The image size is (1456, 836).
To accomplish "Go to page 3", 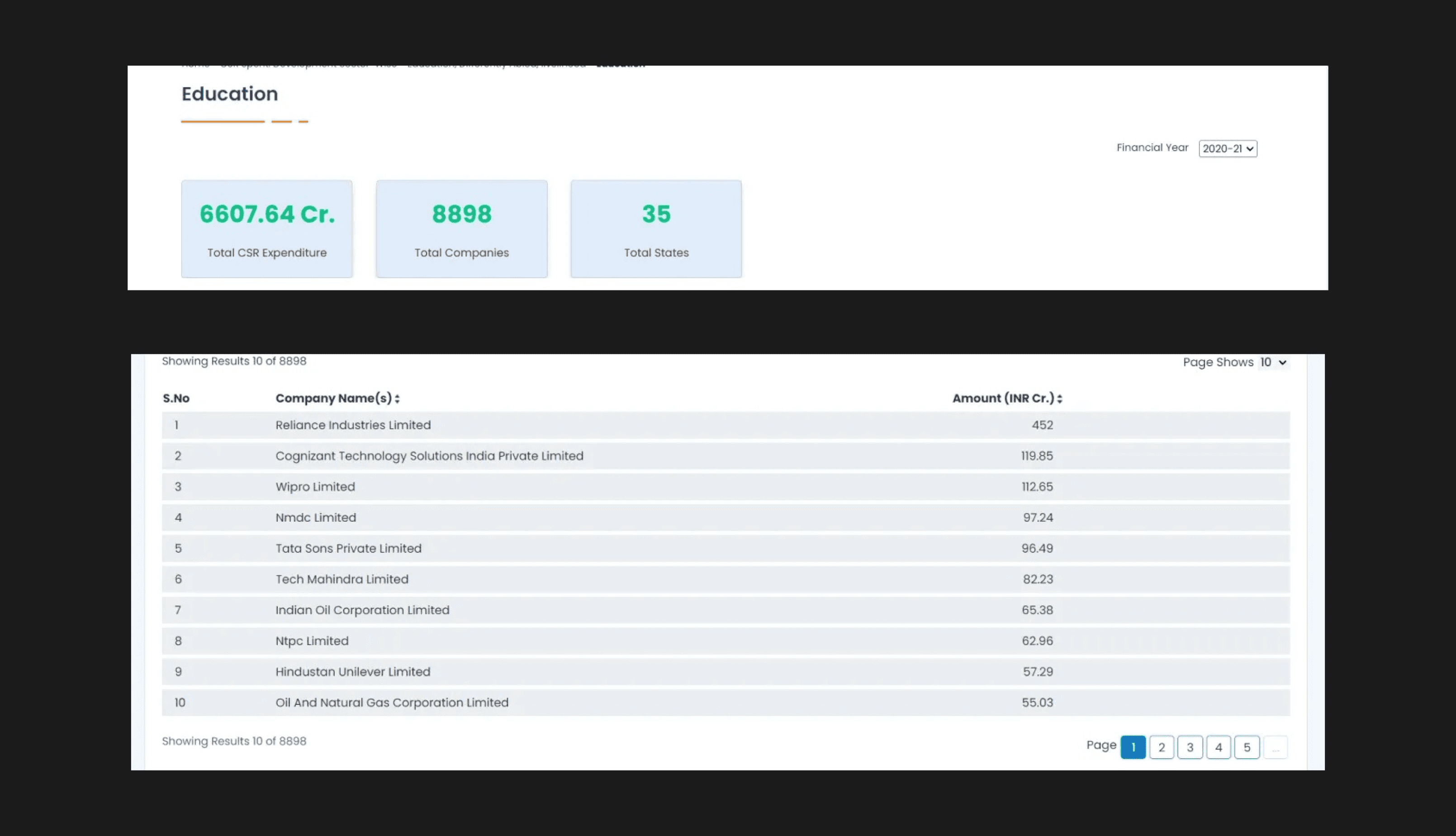I will pyautogui.click(x=1190, y=747).
